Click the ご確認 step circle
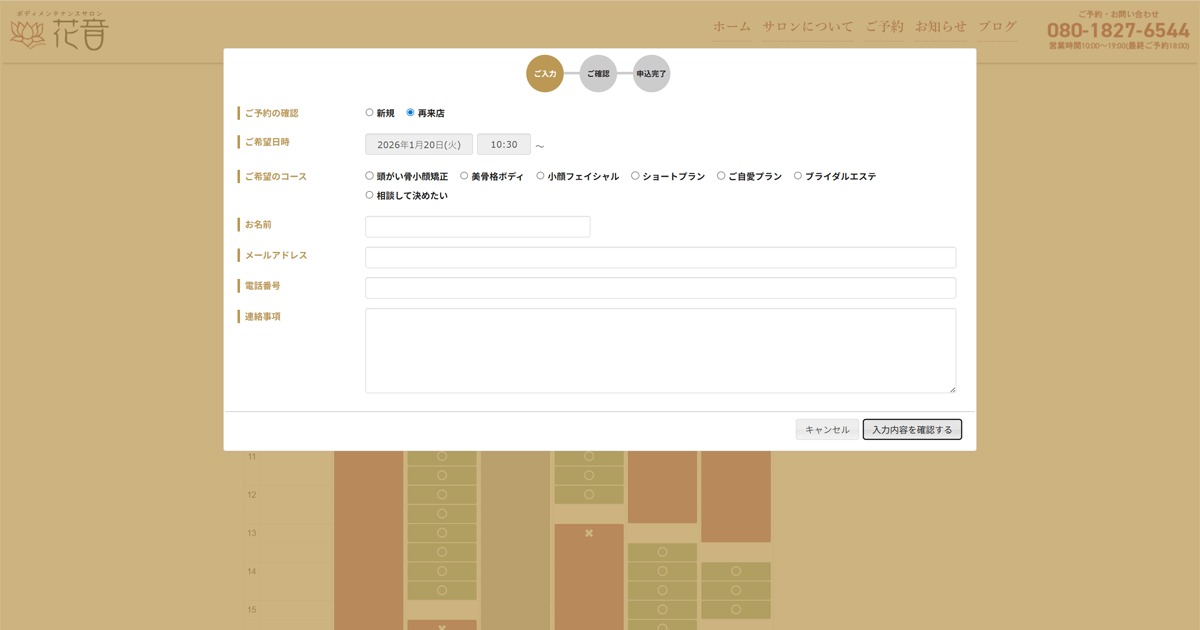This screenshot has height=630, width=1200. click(598, 74)
